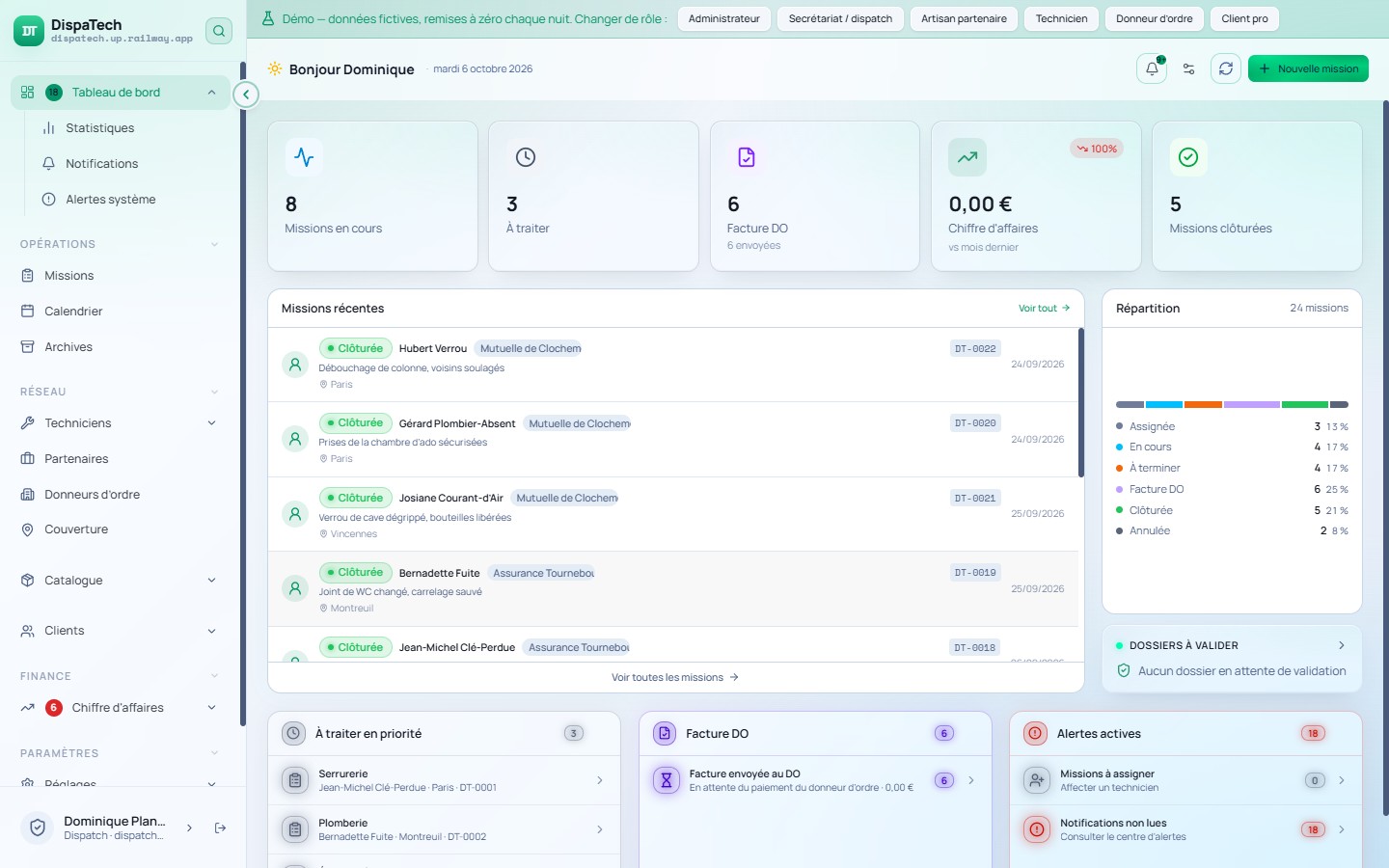
Task: Click the activity pulse icon on Missions en cours
Action: [304, 157]
